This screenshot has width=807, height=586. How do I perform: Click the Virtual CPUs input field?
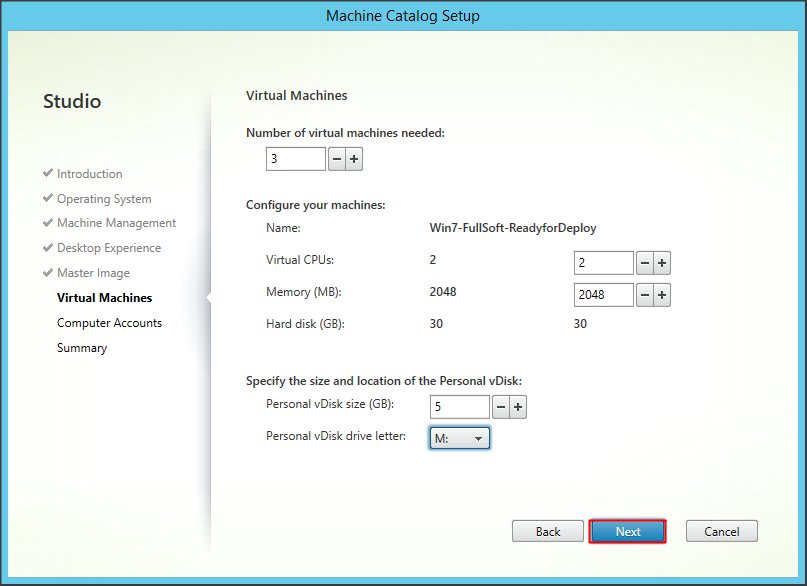point(603,263)
